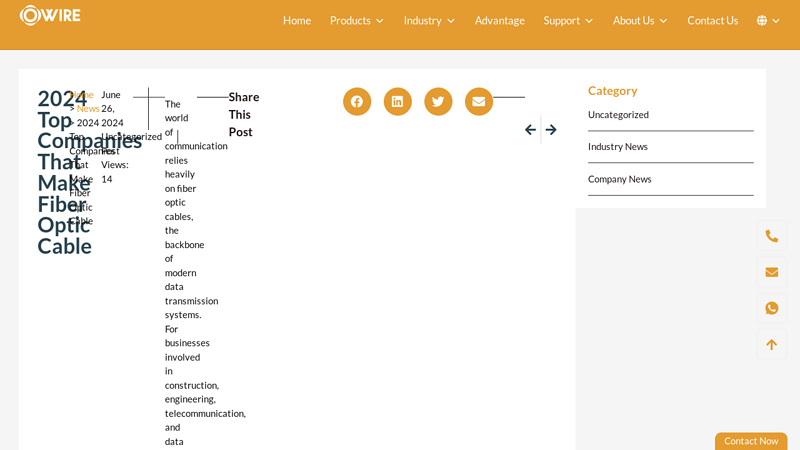Screen dimensions: 800x450
Task: Expand the language chevron next to globe
Action: point(776,21)
